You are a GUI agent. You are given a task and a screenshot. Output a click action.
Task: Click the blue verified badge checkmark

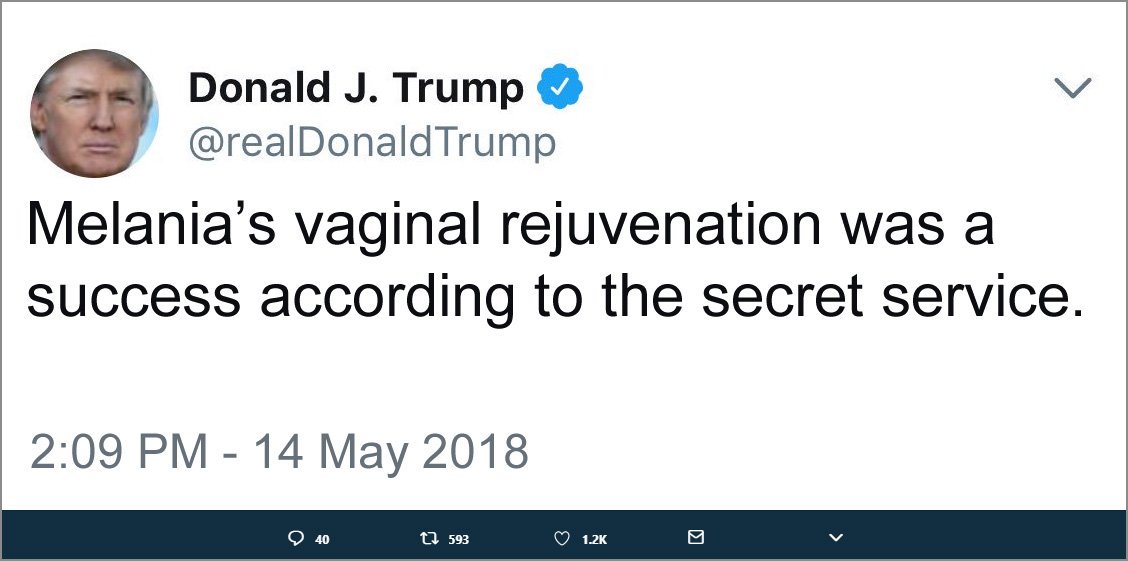[560, 87]
